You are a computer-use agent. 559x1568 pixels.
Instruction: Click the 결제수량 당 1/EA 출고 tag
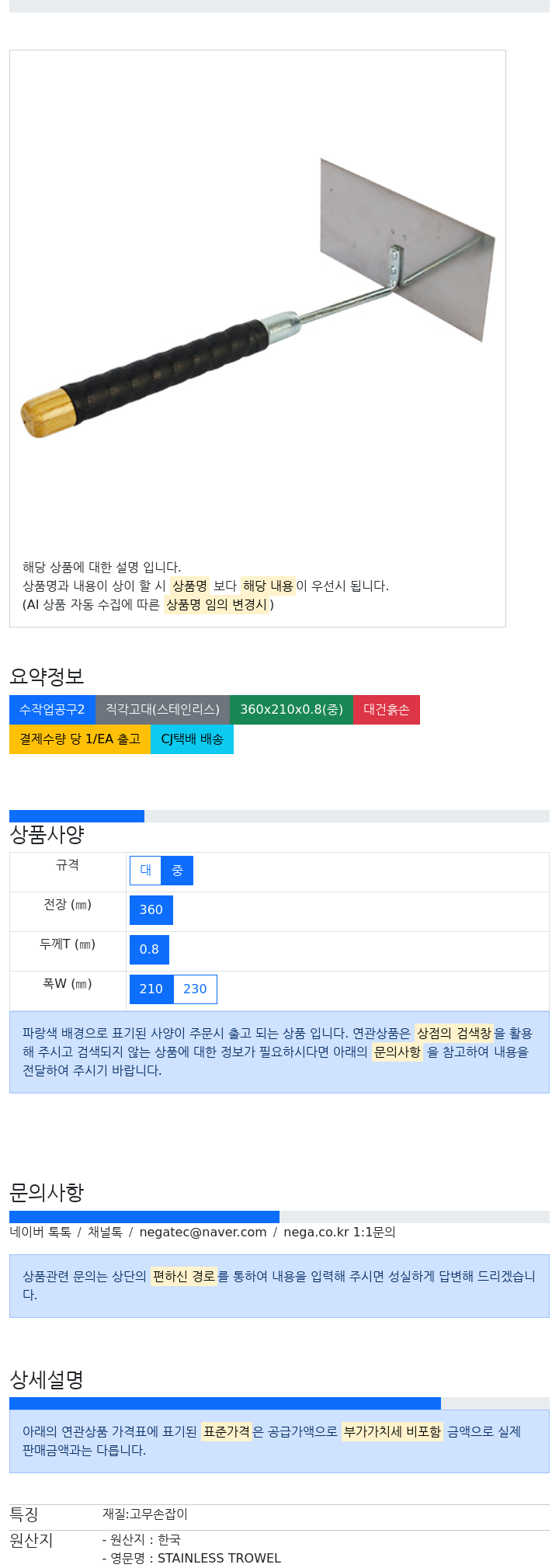click(x=80, y=739)
